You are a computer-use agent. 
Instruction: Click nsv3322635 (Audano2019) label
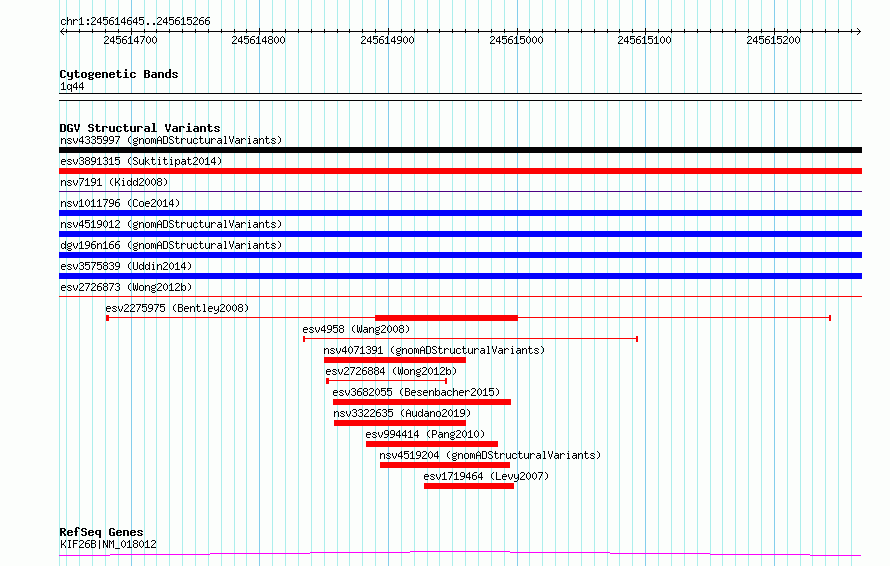click(402, 413)
